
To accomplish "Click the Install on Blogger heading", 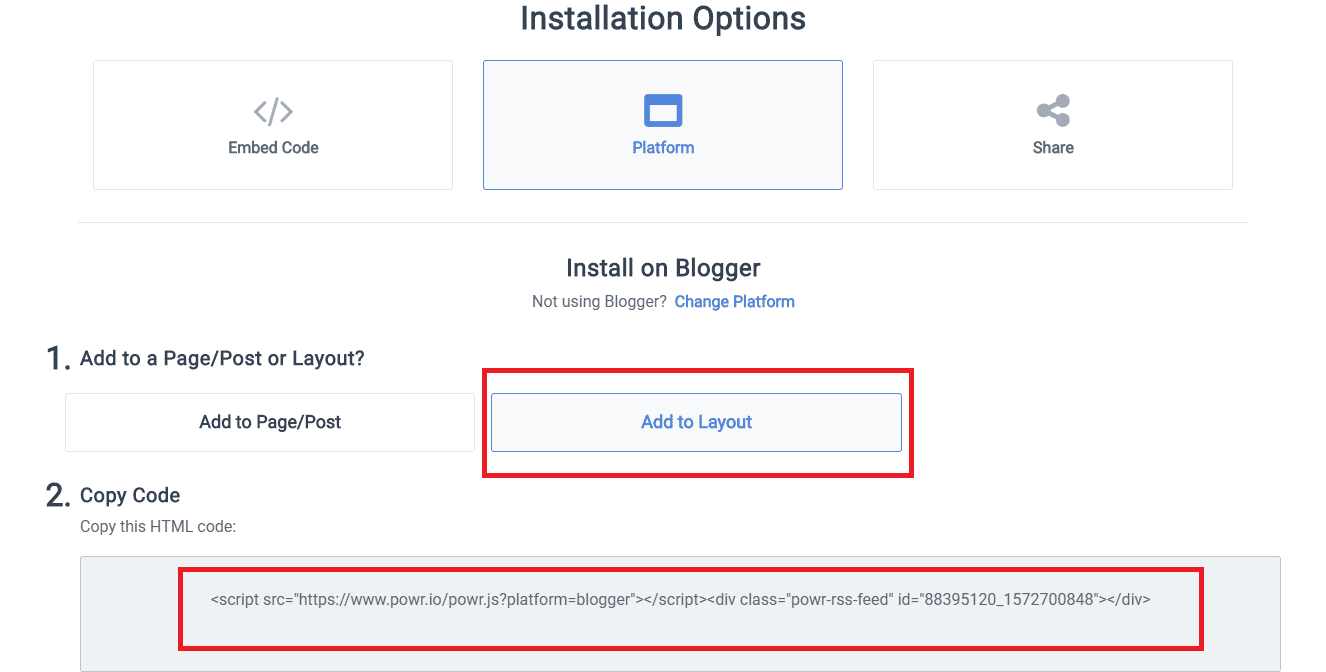I will [663, 268].
